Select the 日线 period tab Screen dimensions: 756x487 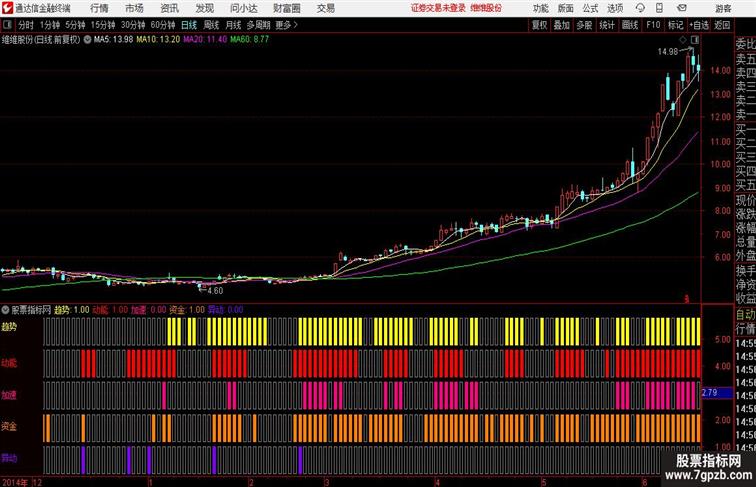[189, 25]
